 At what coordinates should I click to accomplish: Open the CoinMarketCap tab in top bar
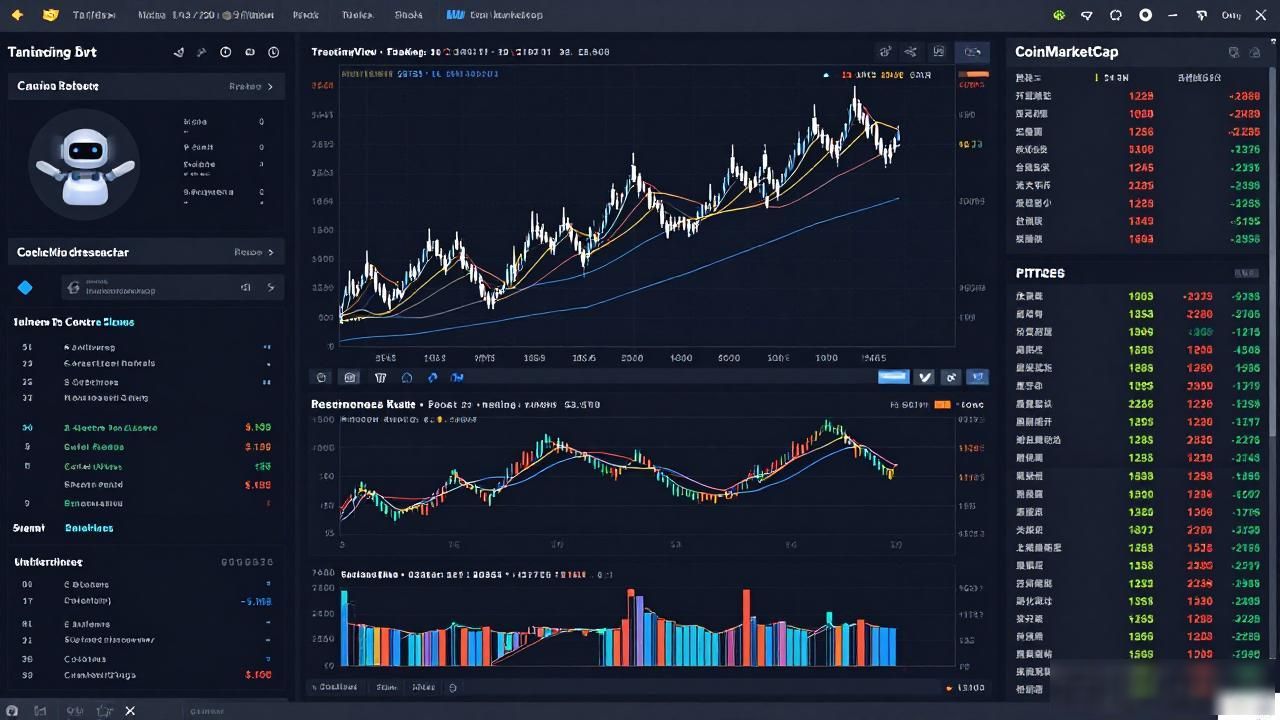click(495, 15)
